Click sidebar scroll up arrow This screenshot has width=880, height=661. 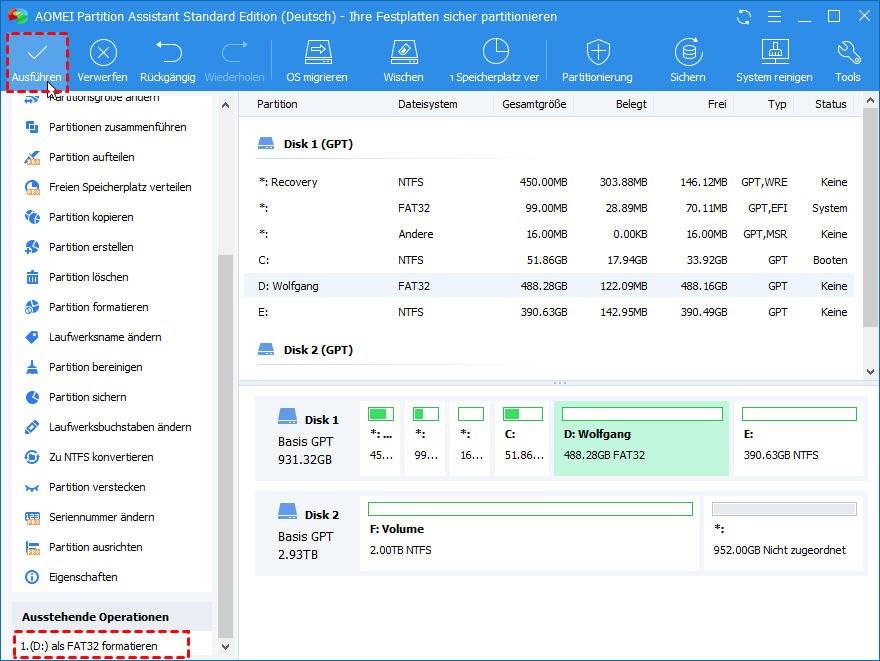click(x=226, y=105)
